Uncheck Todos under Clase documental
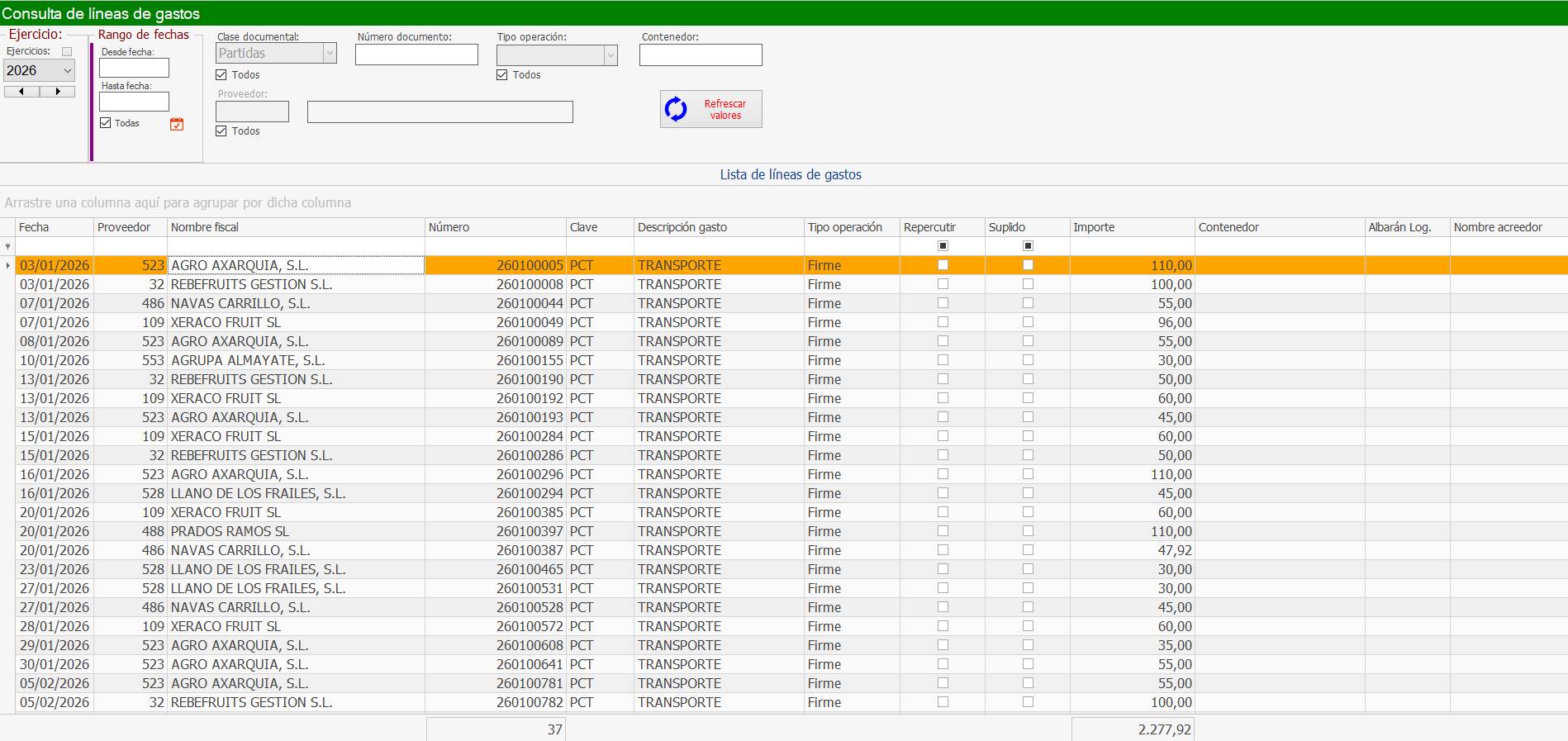Screen dimensions: 1568x741 pyautogui.click(x=221, y=75)
